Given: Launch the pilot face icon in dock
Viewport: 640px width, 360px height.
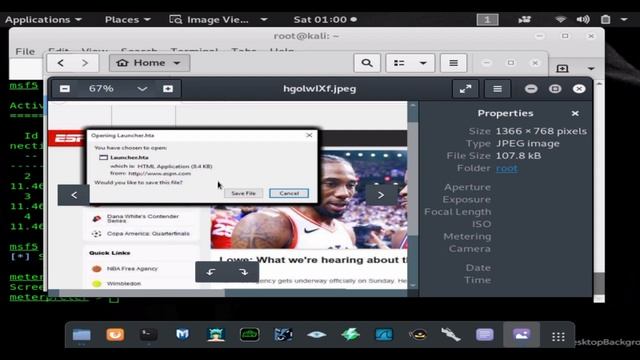Looking at the screenshot, I should (x=418, y=335).
